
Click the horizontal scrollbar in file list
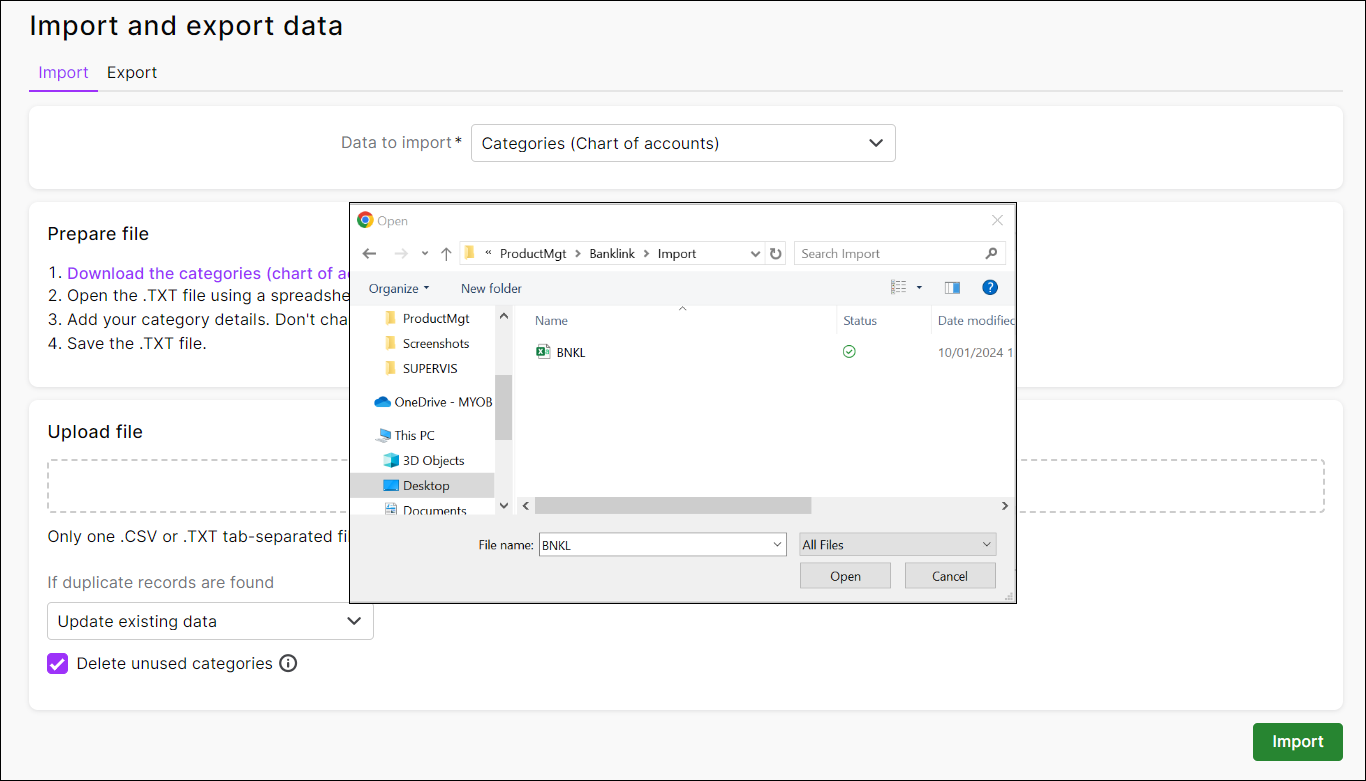(672, 506)
